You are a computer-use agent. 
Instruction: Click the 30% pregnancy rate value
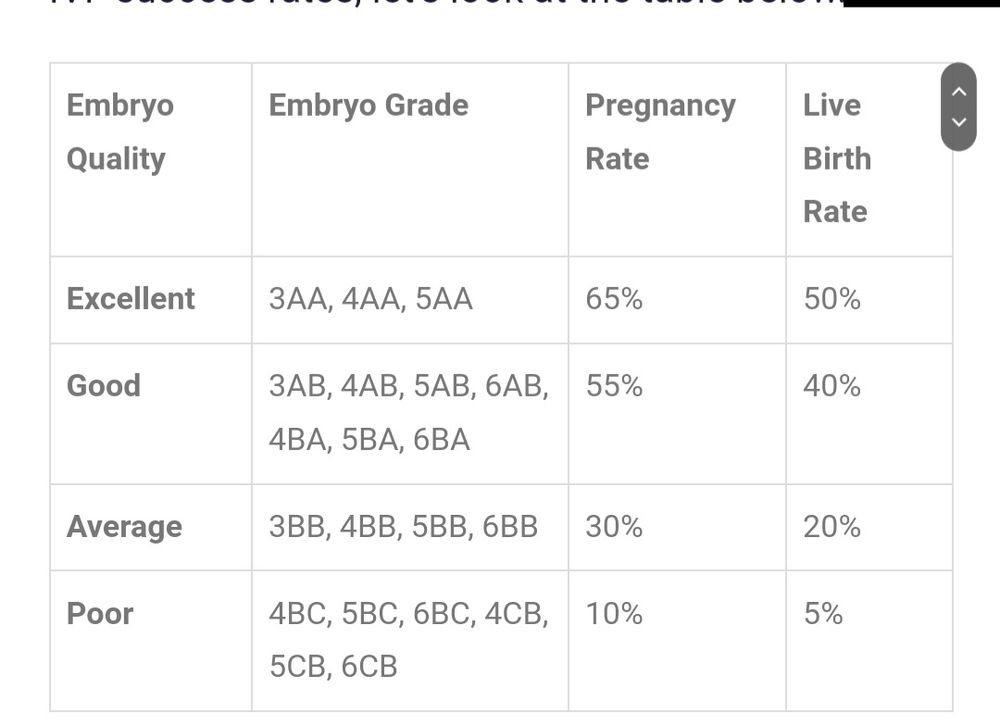614,527
